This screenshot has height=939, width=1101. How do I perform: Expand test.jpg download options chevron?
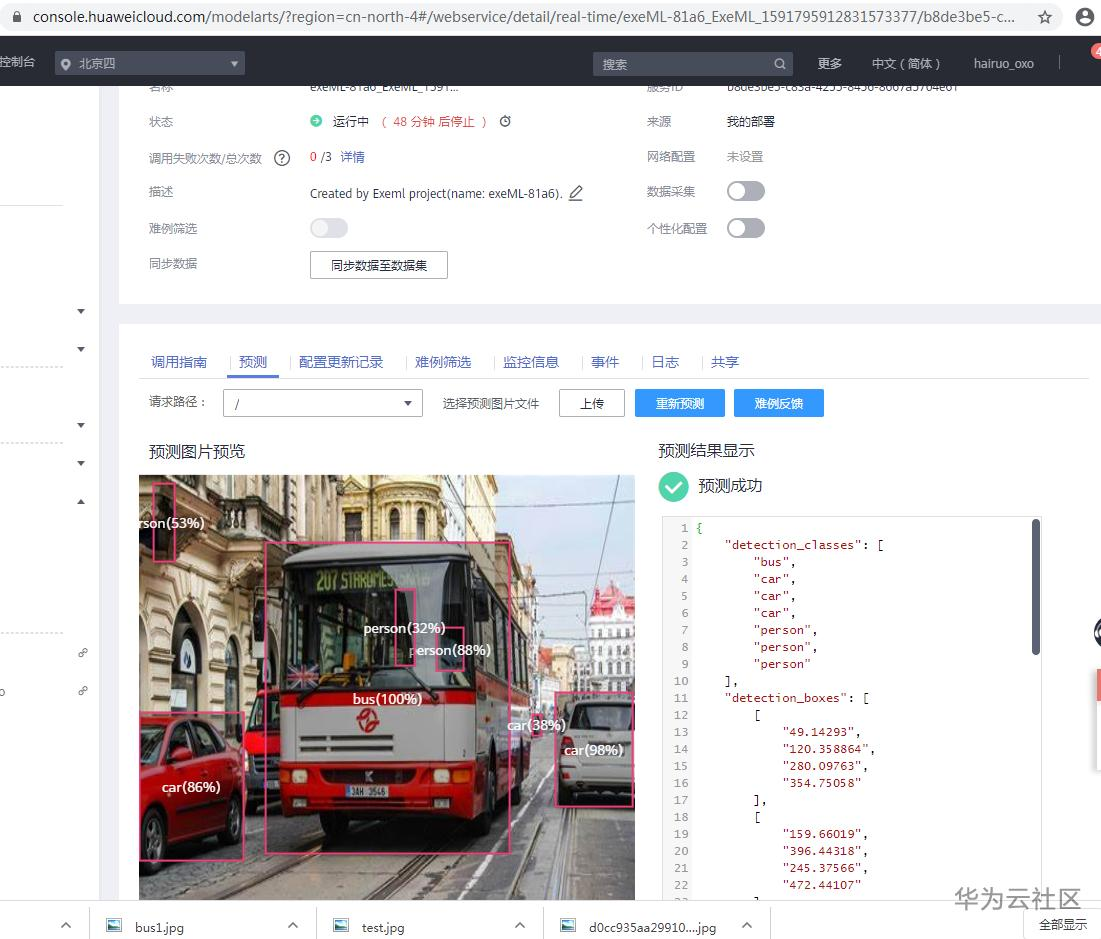tap(520, 926)
